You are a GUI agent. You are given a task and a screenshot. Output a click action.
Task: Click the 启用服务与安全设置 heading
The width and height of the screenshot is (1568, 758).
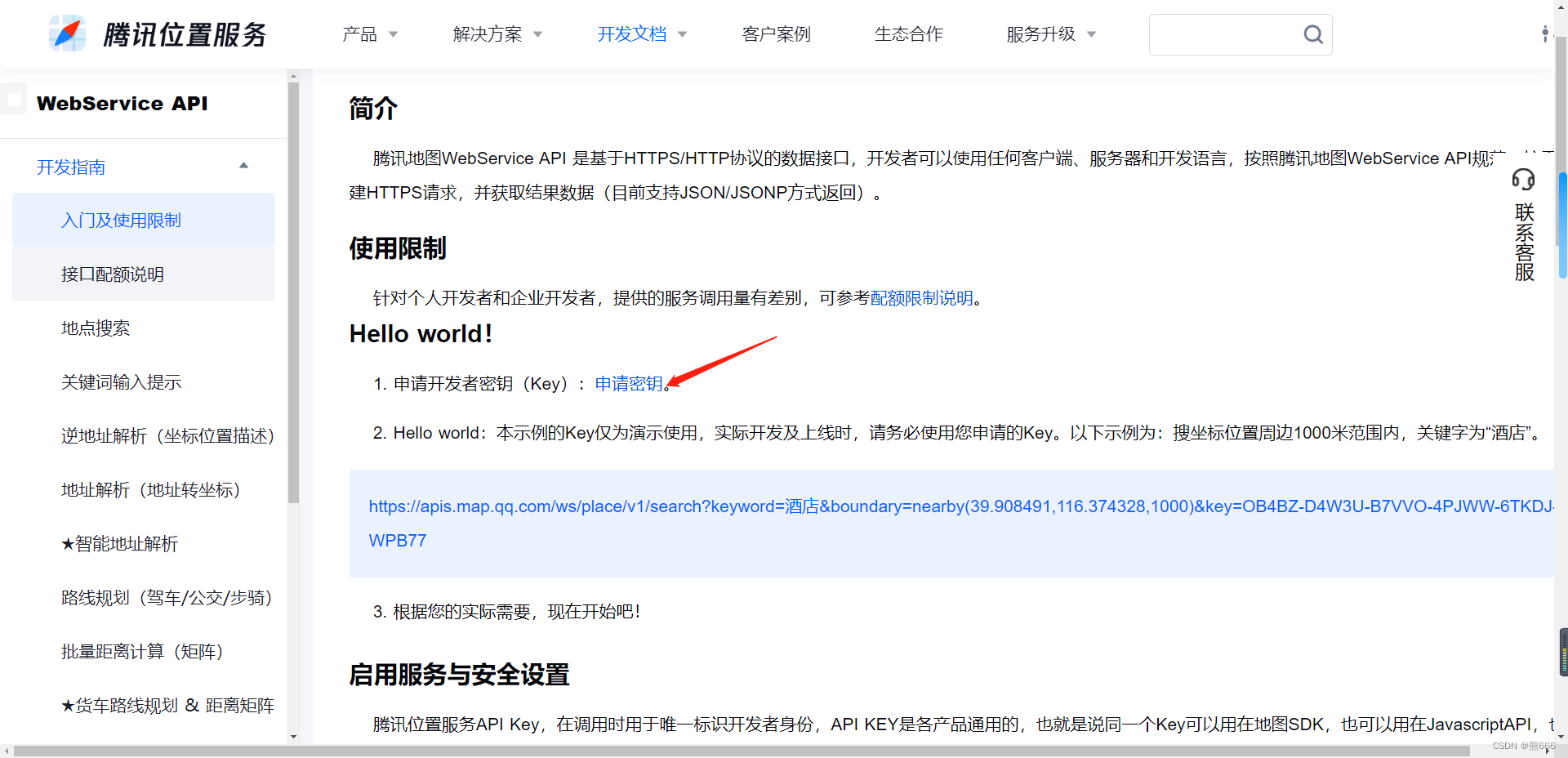pos(459,674)
